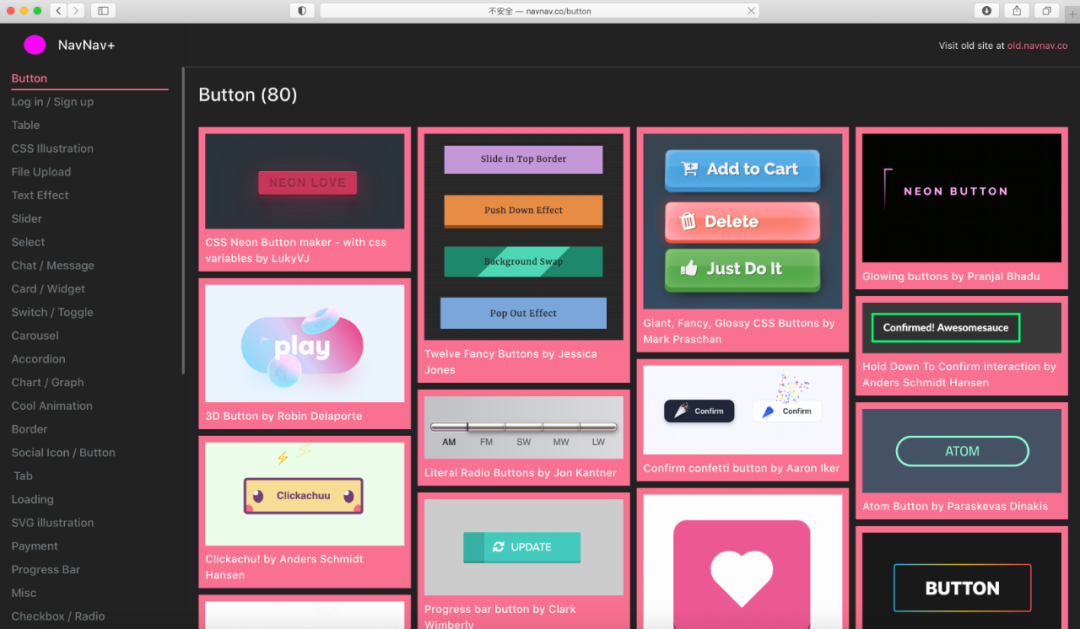Select Log in / Sign up category

tap(52, 102)
